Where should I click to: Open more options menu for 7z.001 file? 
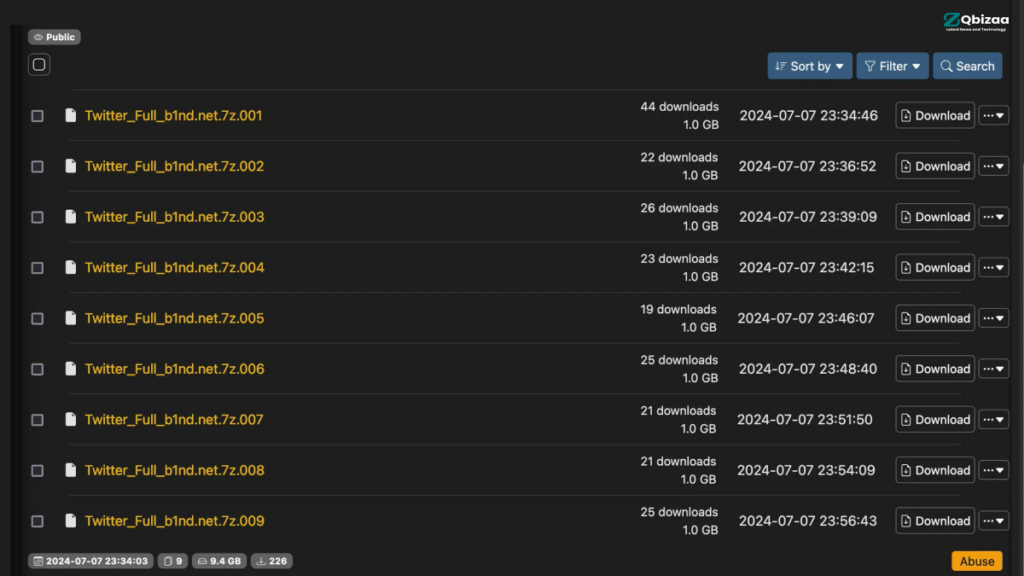pos(993,116)
